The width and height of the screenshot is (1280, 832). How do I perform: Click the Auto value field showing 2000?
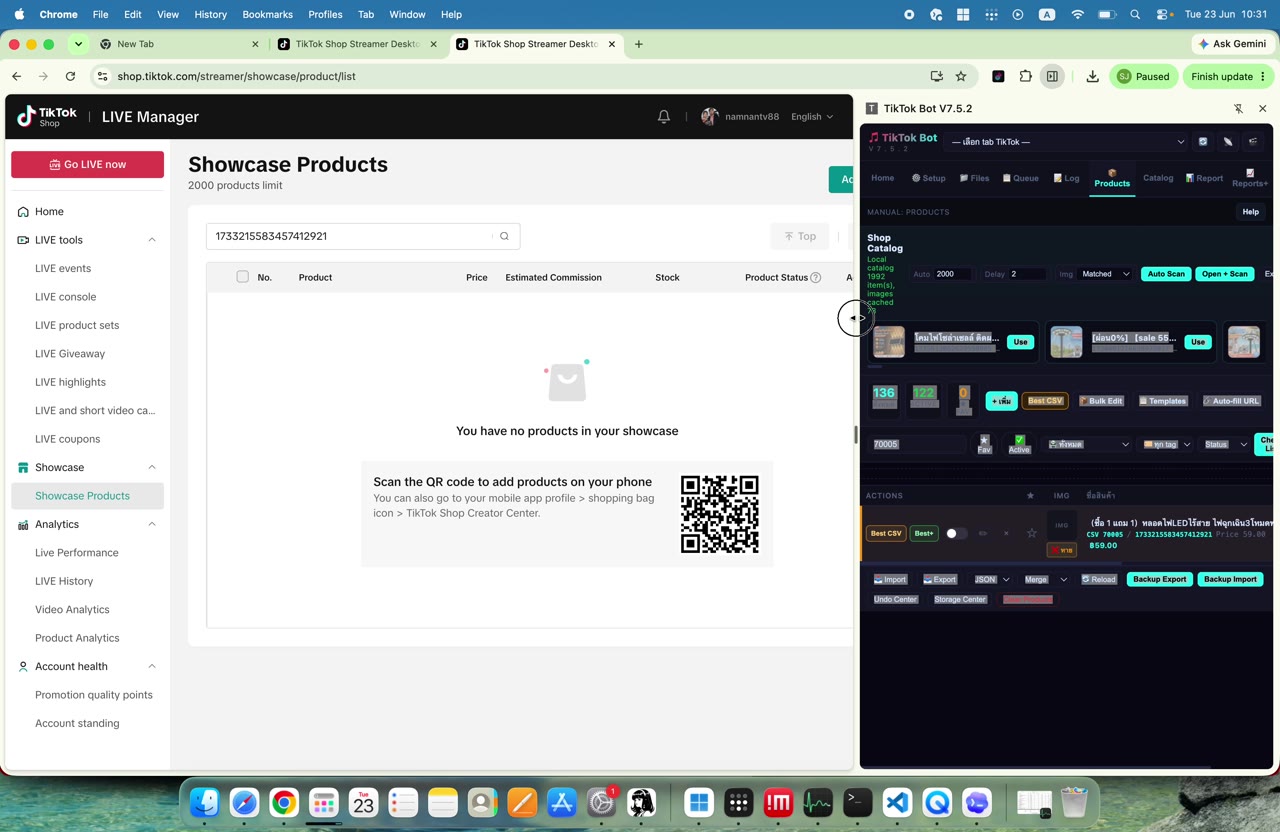pos(953,274)
